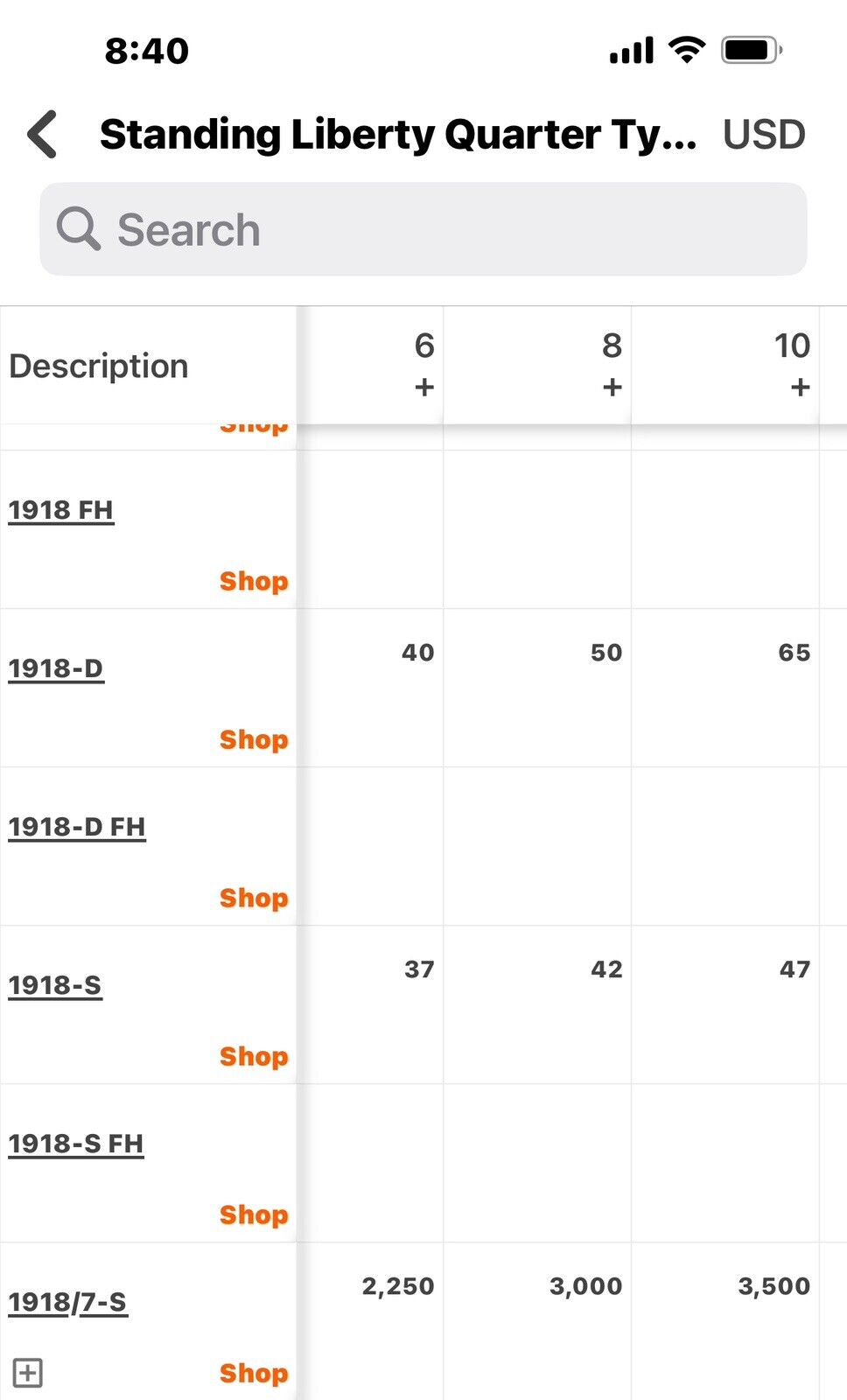Expand the 1918/7-S row plus box
This screenshot has height=1400, width=847.
click(x=27, y=1372)
